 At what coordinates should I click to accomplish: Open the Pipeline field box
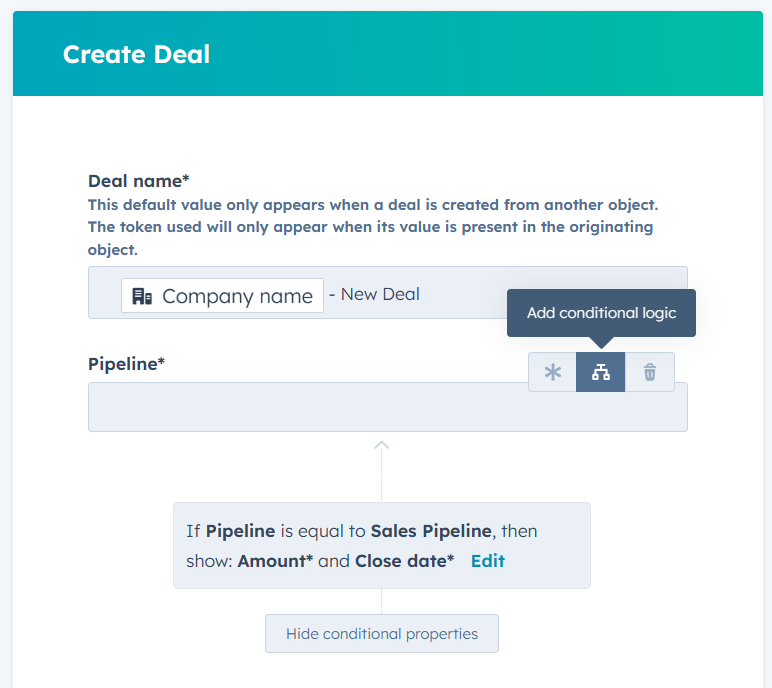tap(300, 408)
